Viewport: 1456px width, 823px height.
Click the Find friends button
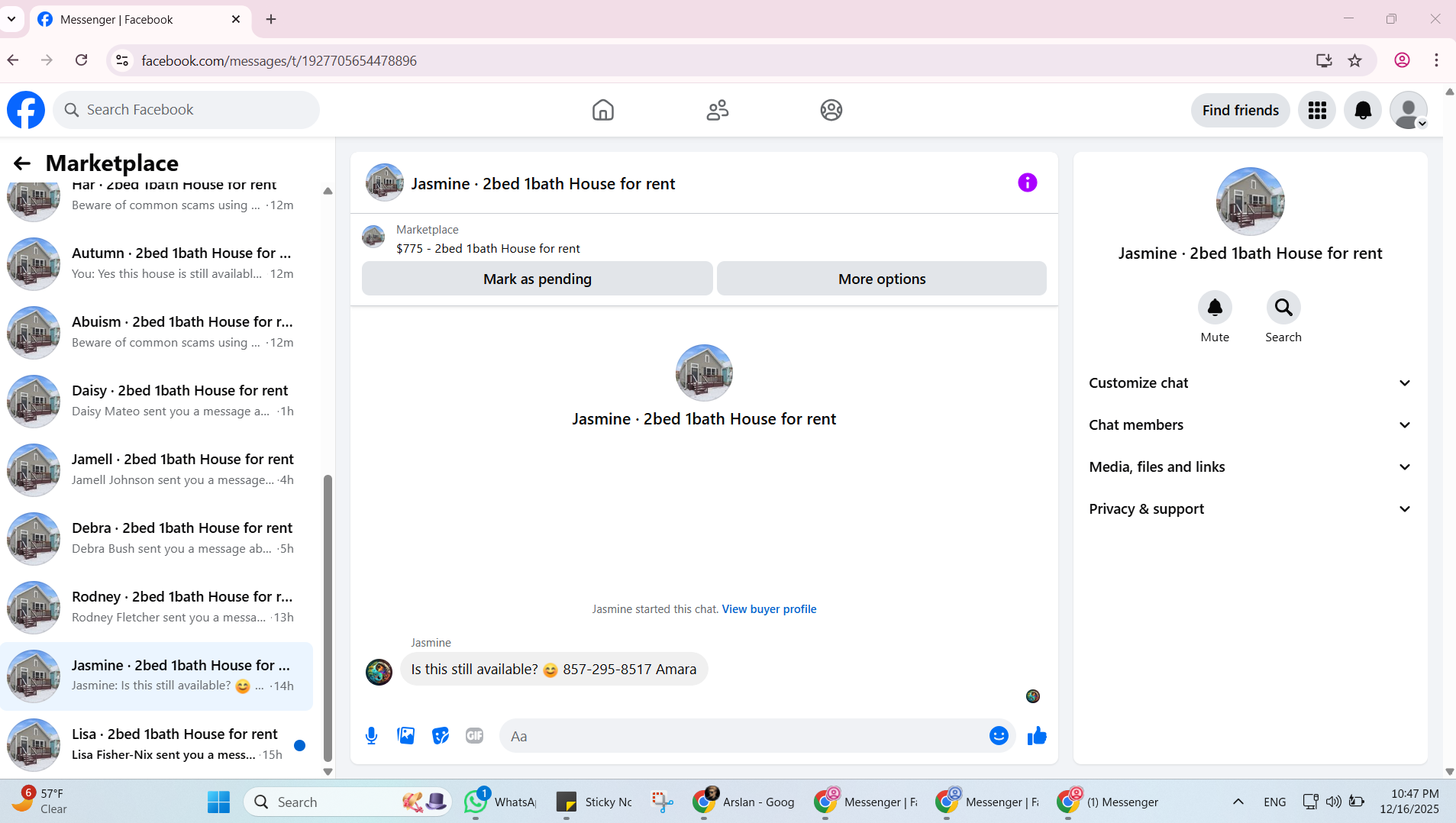[1241, 111]
